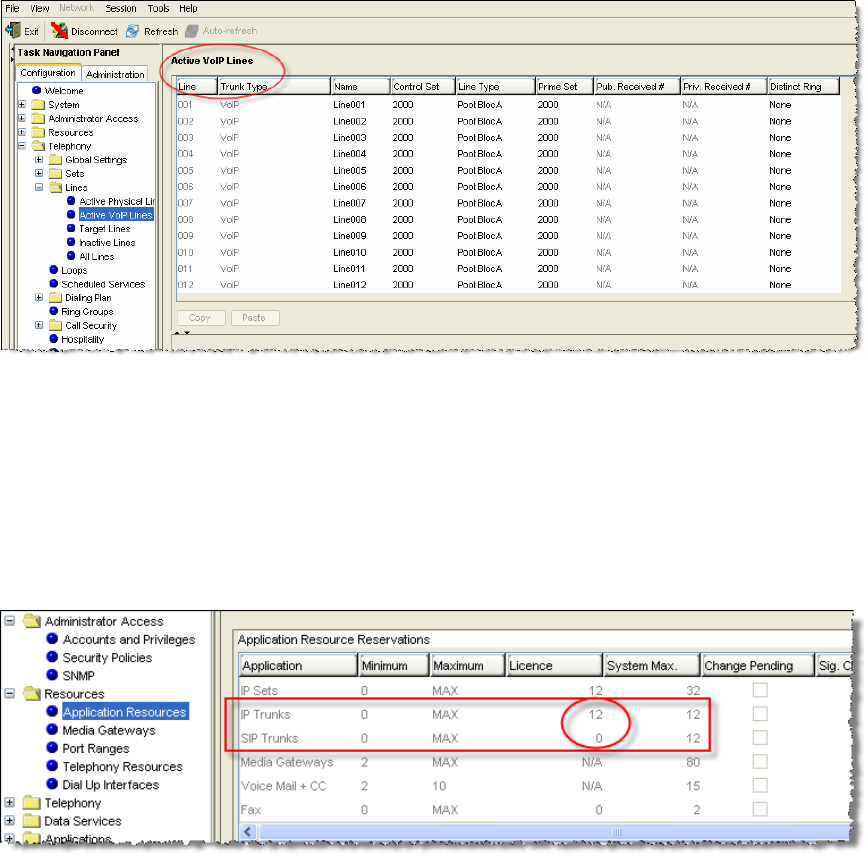The image size is (865, 854).
Task: Toggle Change Pending checkbox for IP Sets
Action: click(760, 690)
